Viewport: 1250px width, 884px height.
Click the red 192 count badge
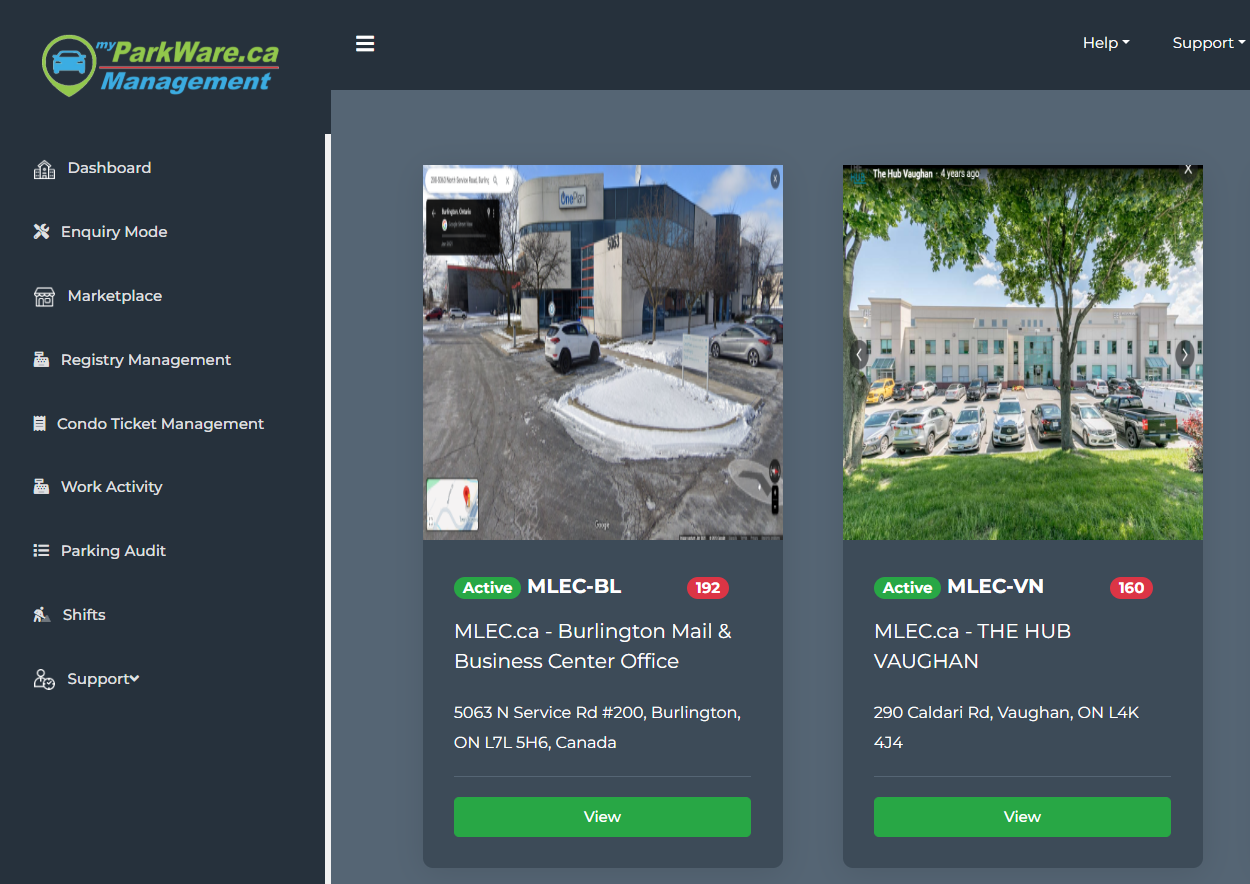pos(708,588)
